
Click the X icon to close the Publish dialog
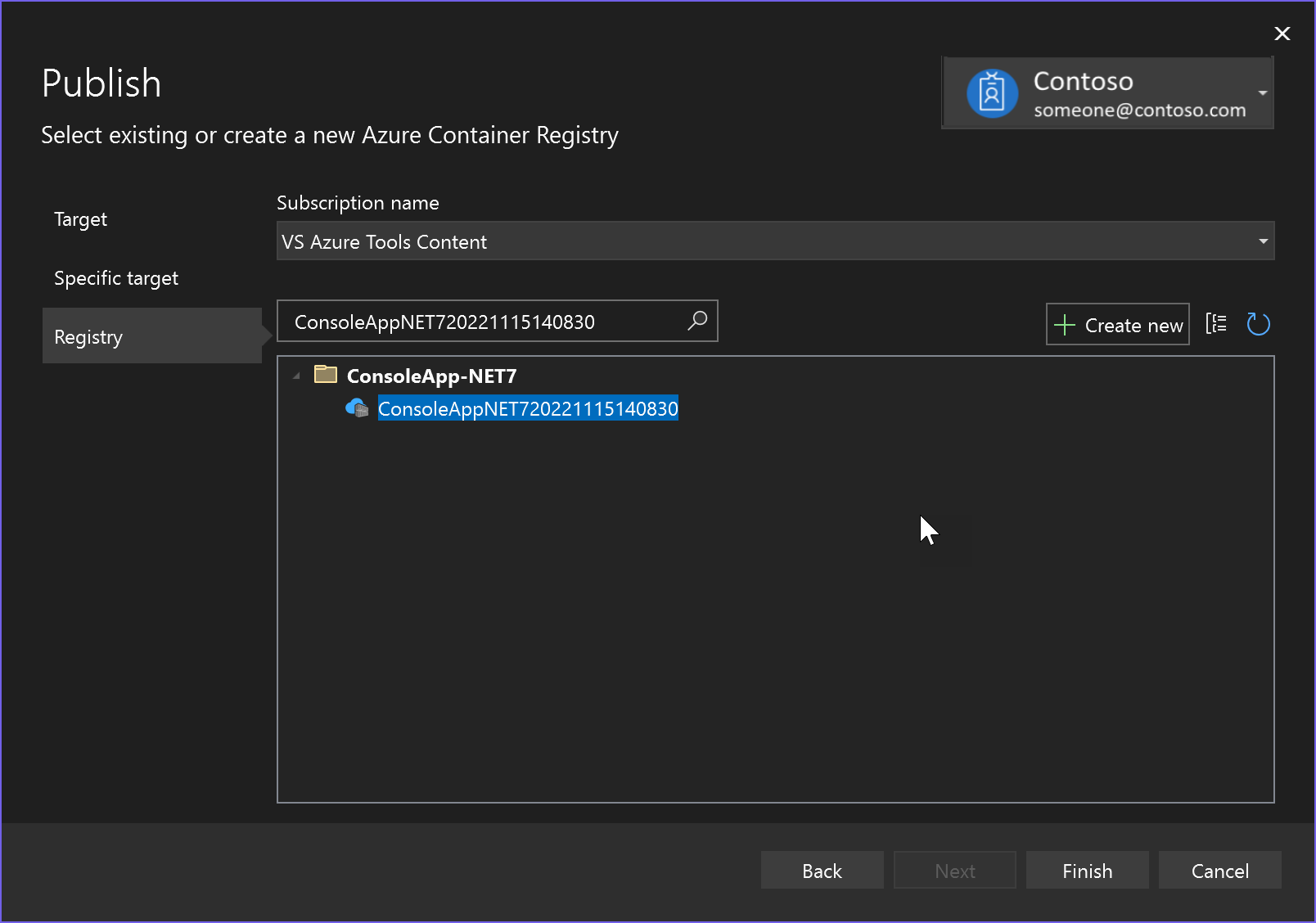click(x=1282, y=34)
